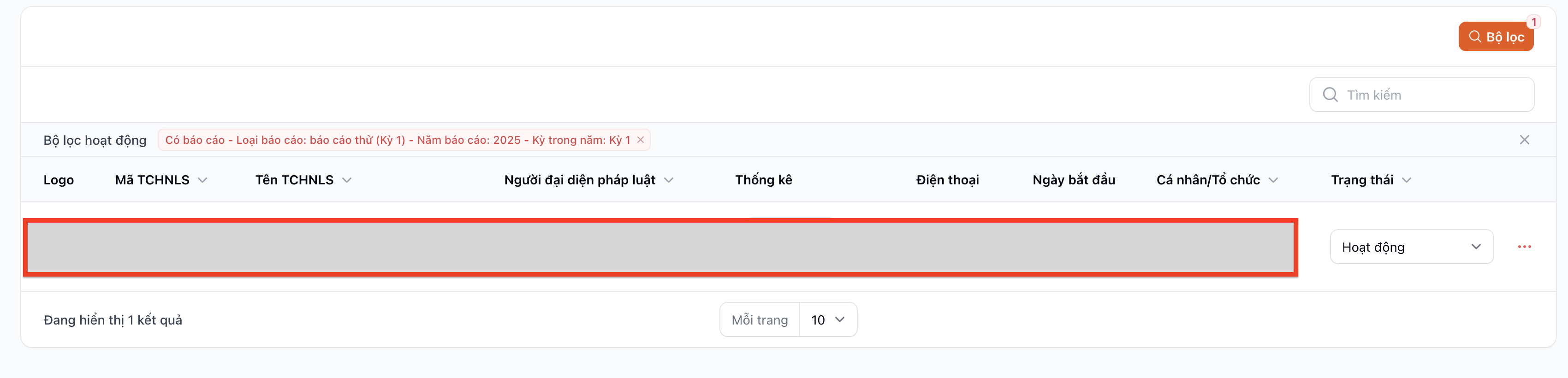Click the search magnifier icon in Tìm kiếm
This screenshot has width=1568, height=378.
pos(1330,95)
